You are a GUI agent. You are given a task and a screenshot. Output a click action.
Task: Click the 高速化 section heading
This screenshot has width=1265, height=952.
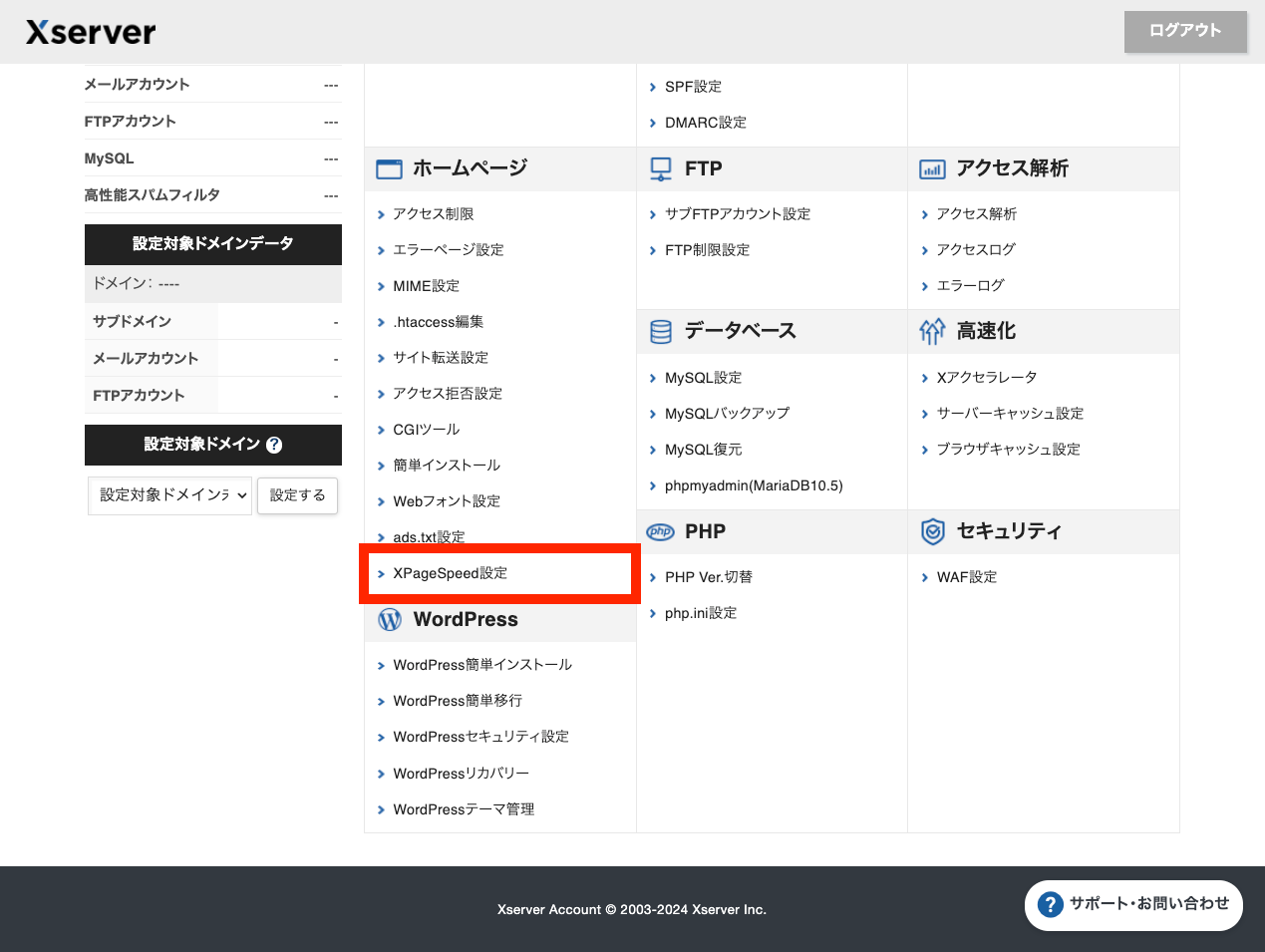(986, 331)
